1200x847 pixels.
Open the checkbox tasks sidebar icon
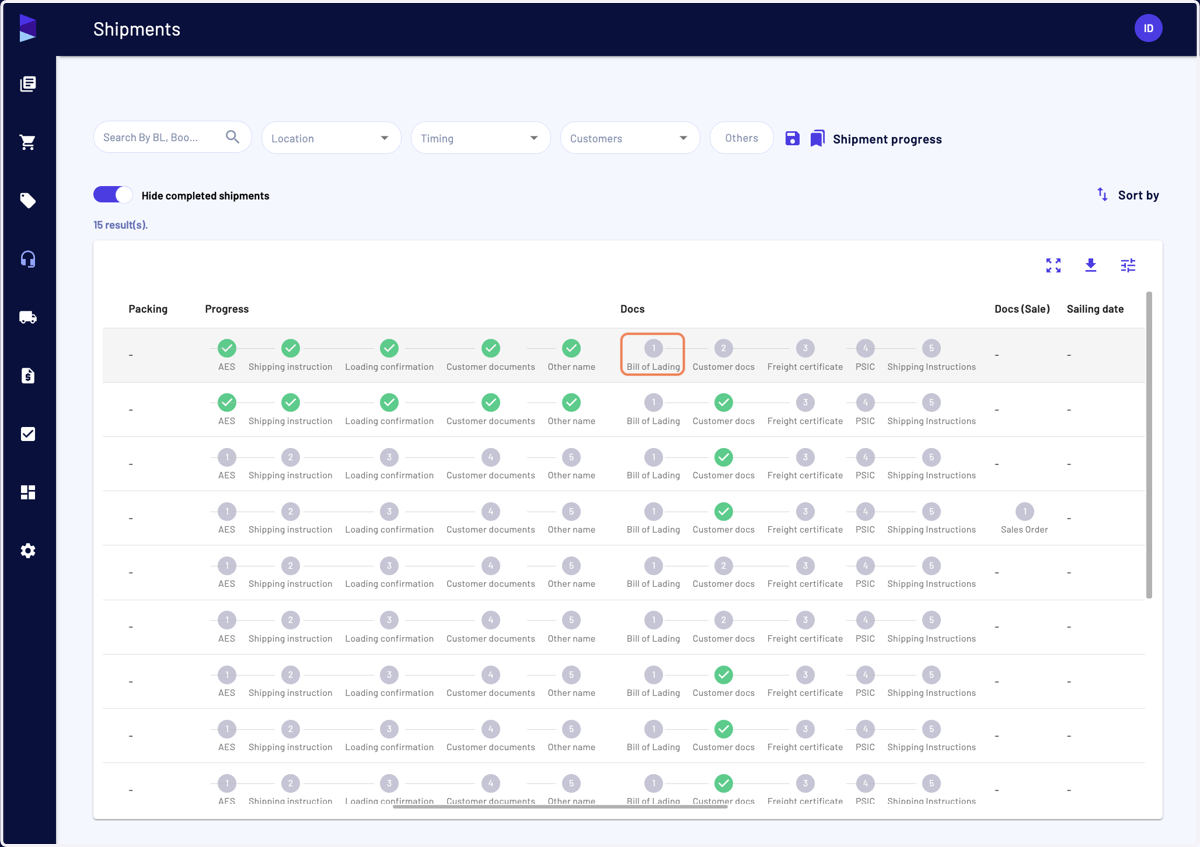(x=28, y=434)
